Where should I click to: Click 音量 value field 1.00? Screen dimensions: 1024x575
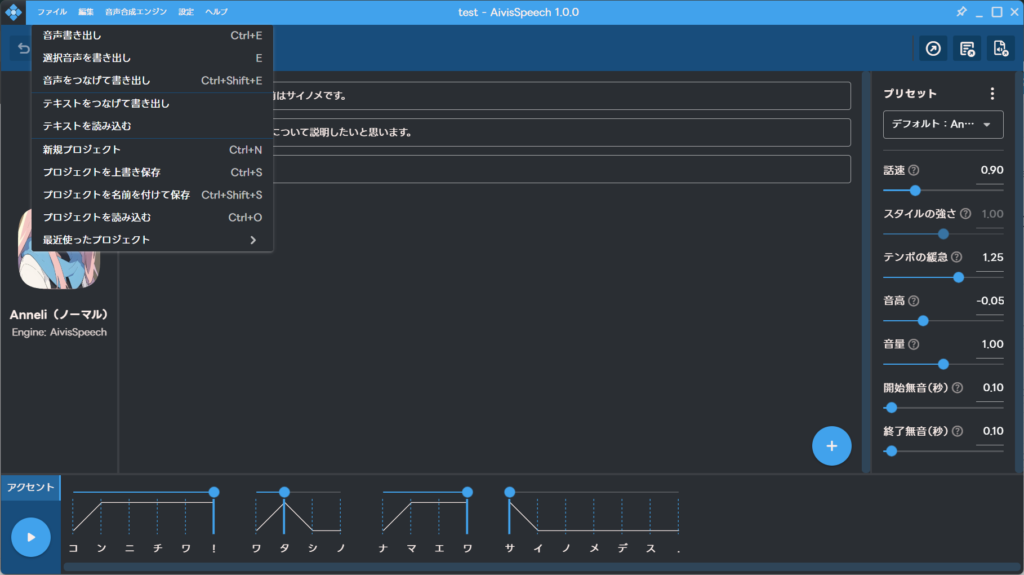point(991,344)
